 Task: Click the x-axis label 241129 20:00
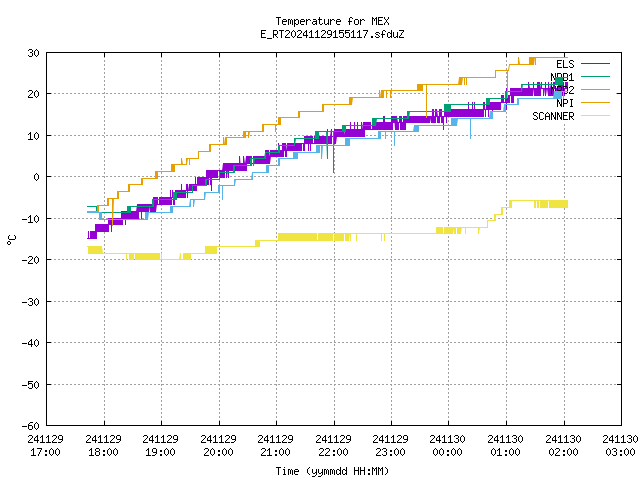coord(218,446)
